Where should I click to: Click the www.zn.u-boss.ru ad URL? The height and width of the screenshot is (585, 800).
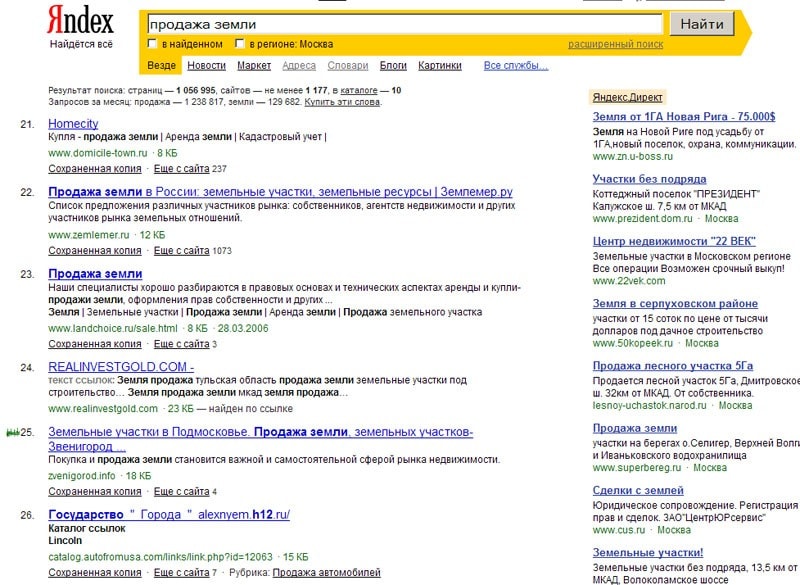click(x=633, y=157)
